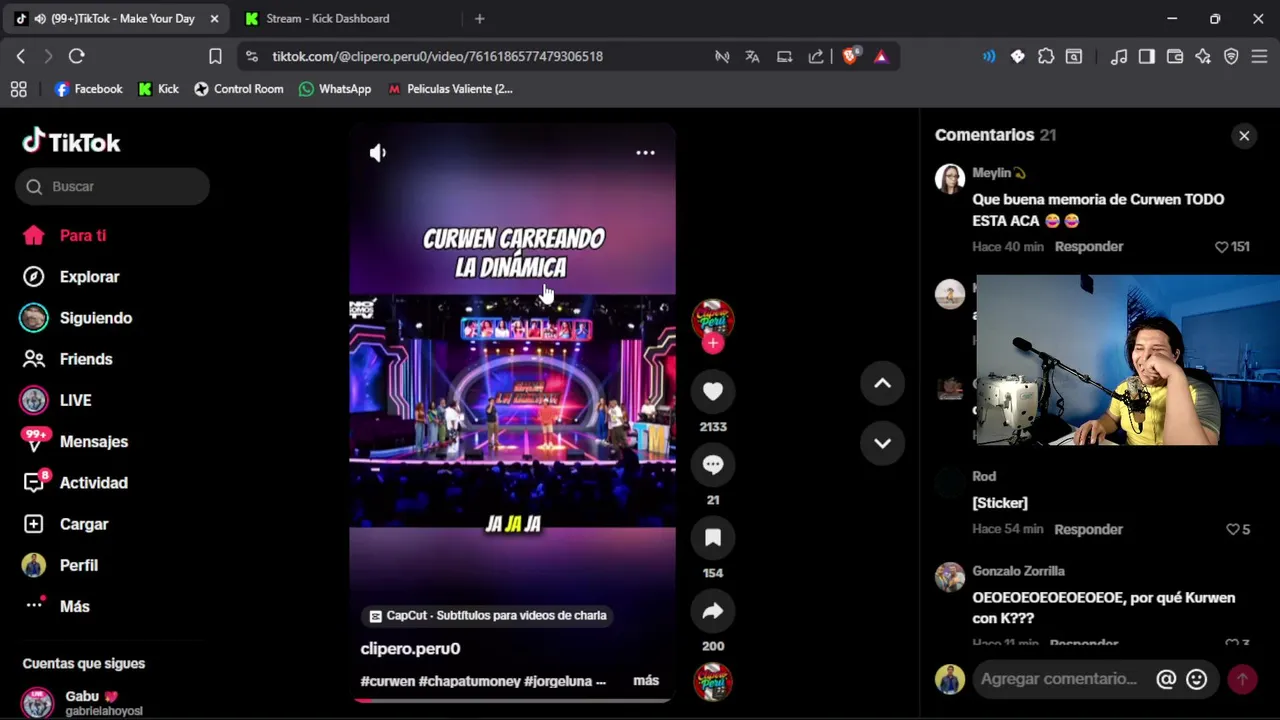Go back in the browser
Viewport: 1280px width, 720px height.
pyautogui.click(x=21, y=56)
